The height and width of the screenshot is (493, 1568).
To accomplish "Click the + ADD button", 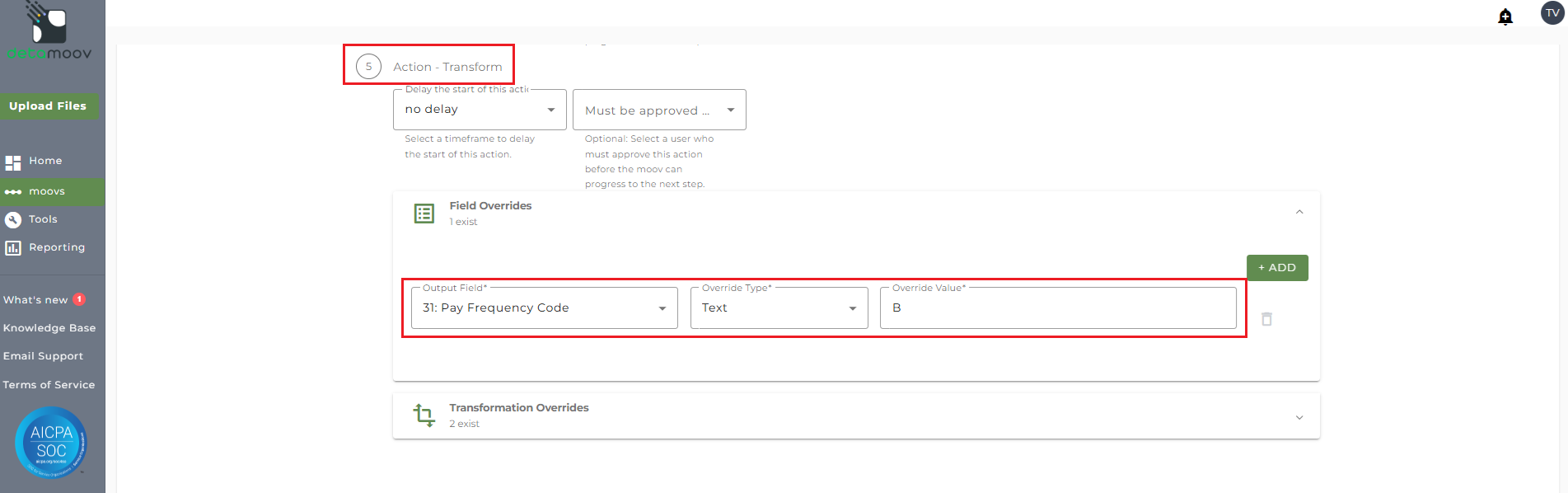I will pyautogui.click(x=1276, y=268).
